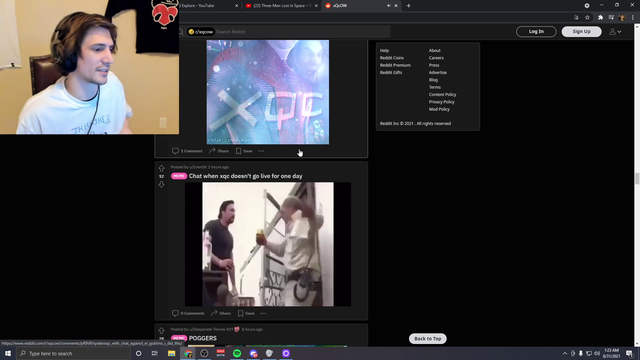Open the Terms link

click(x=435, y=87)
